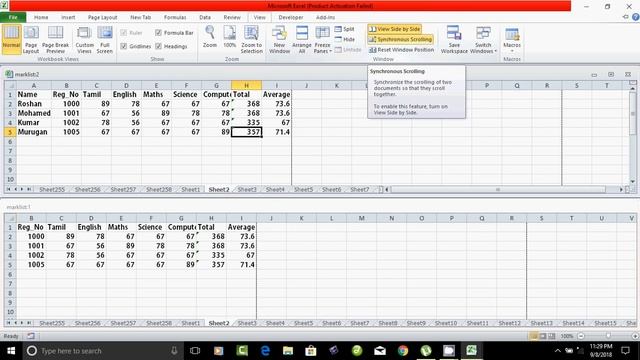Open Excel Help icon
The height and width of the screenshot is (360, 640).
(636, 17)
